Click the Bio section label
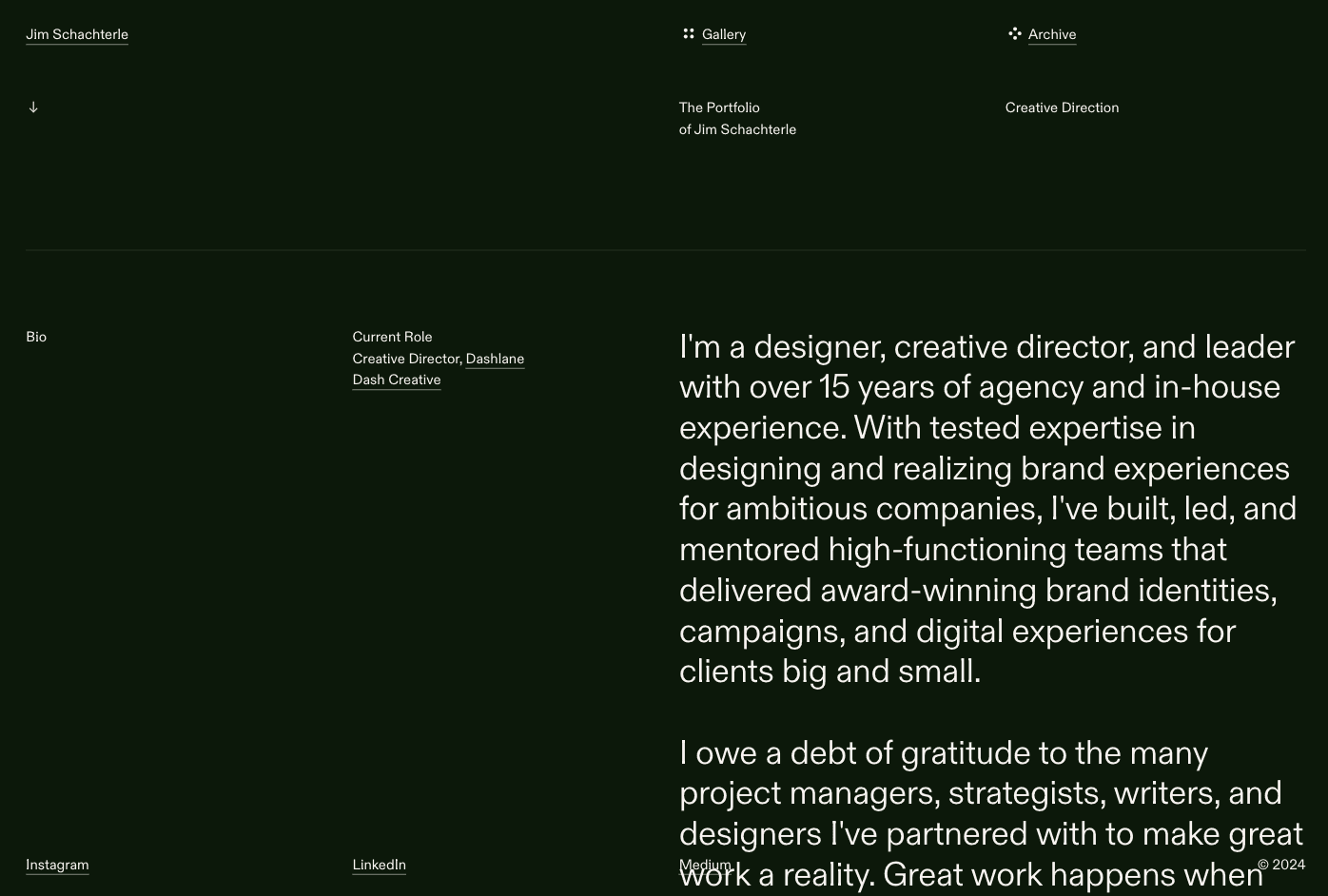The height and width of the screenshot is (896, 1328). [36, 337]
